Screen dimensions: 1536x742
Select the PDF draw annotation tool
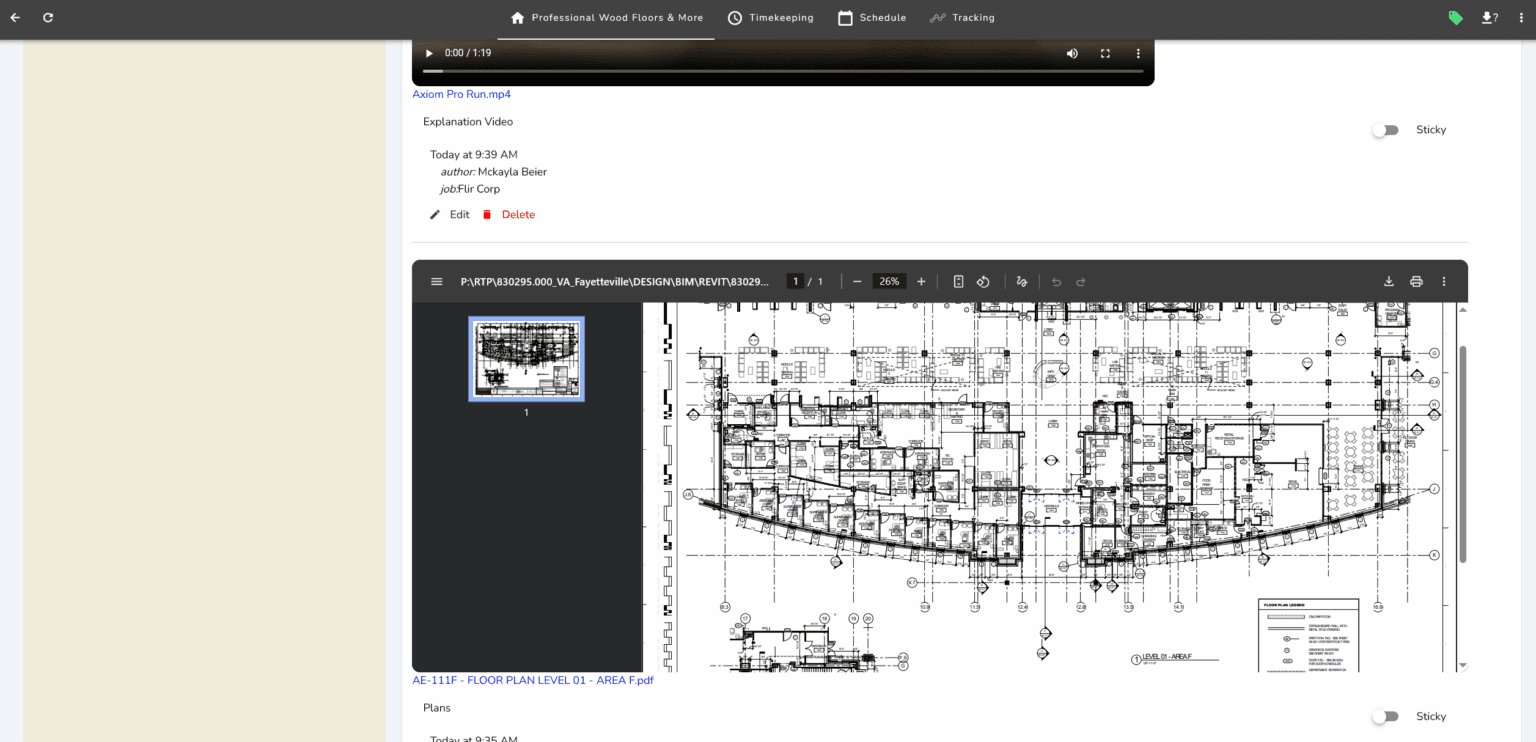click(1021, 282)
